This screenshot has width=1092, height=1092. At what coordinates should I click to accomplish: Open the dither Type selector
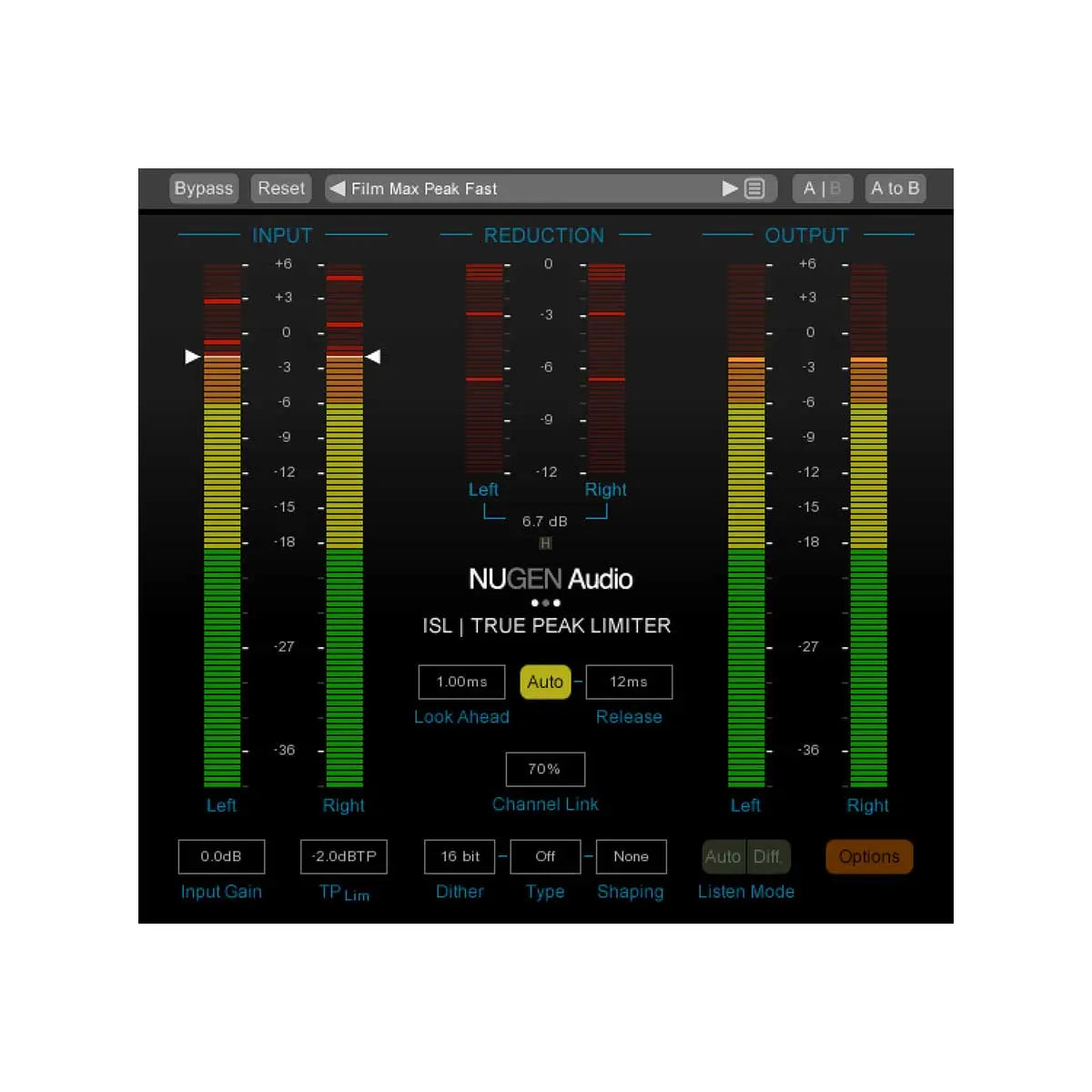544,856
